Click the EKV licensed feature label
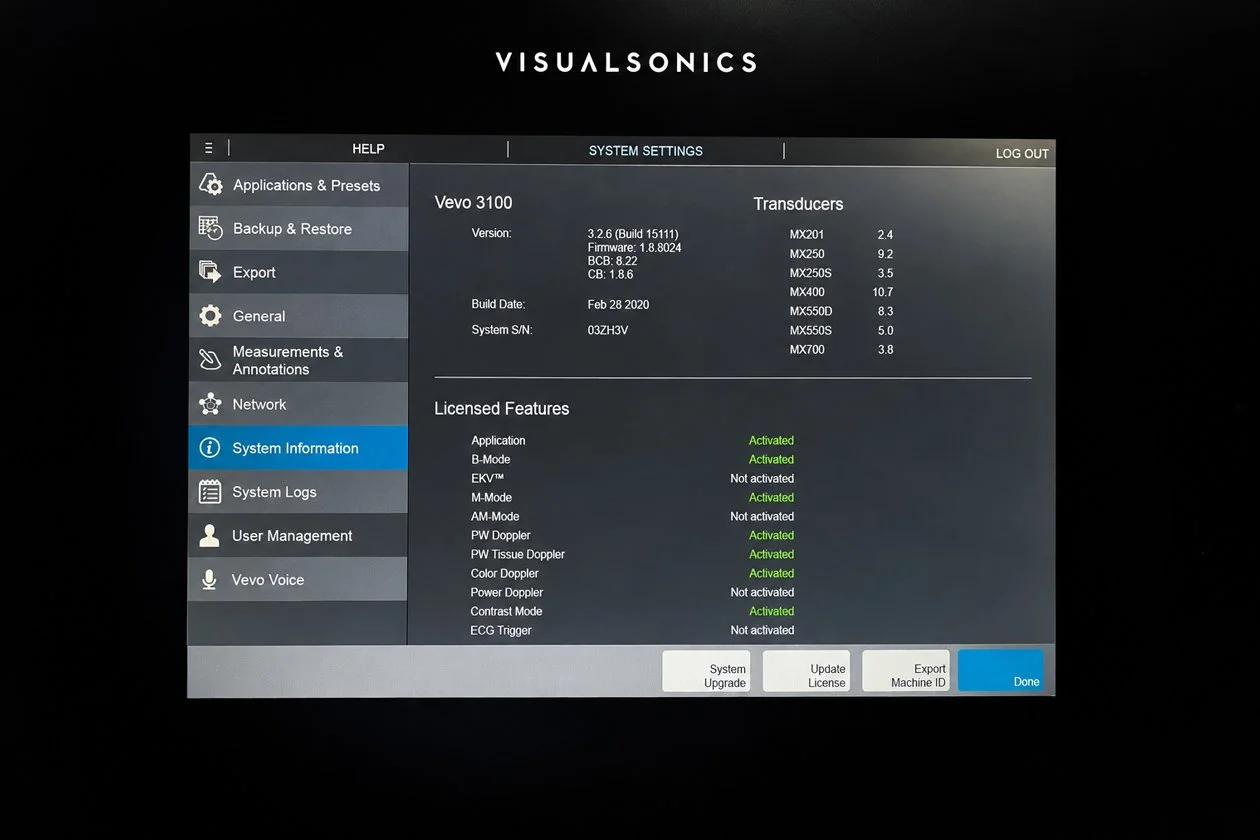This screenshot has width=1260, height=840. tap(487, 479)
